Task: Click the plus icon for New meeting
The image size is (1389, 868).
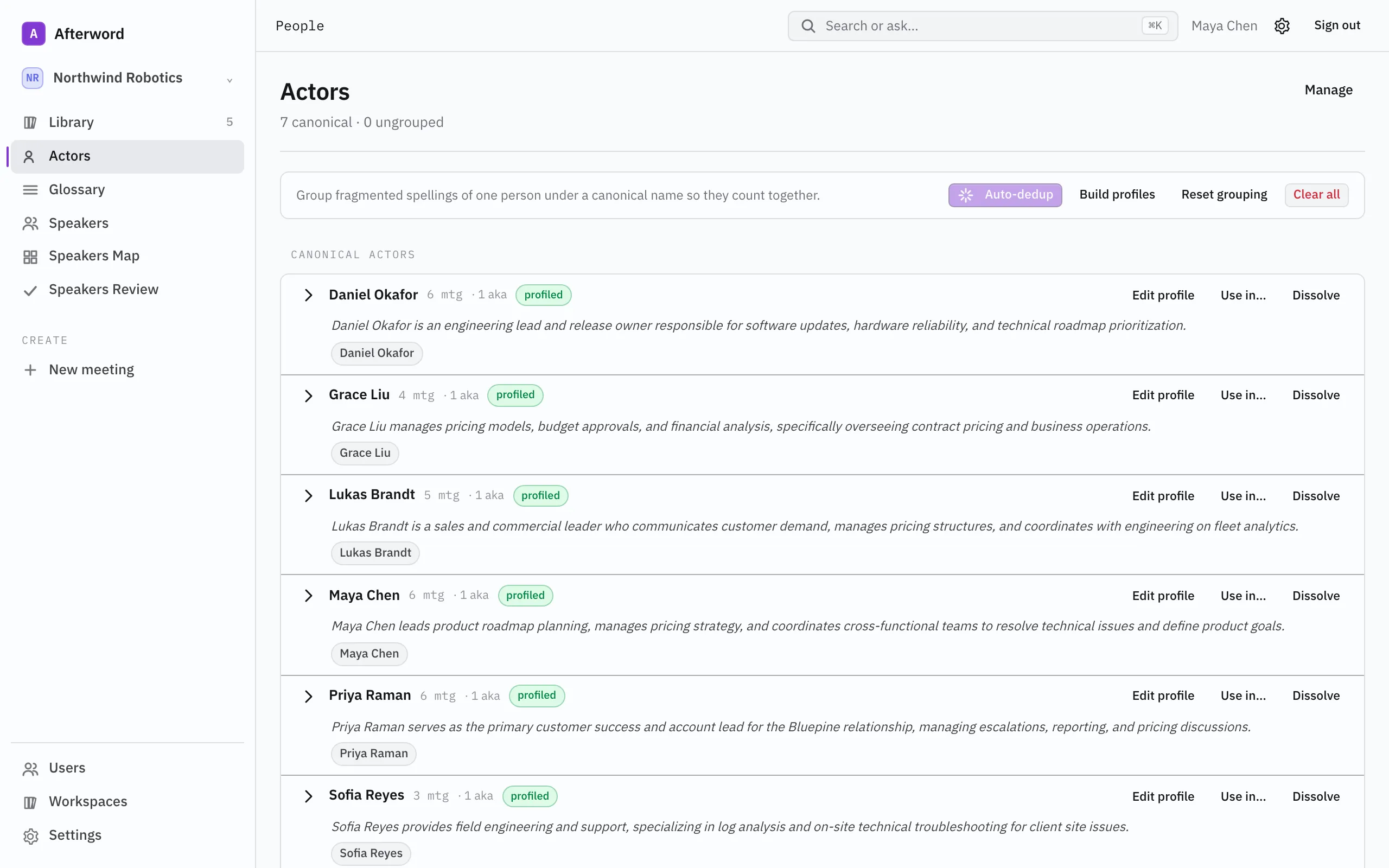Action: coord(30,371)
